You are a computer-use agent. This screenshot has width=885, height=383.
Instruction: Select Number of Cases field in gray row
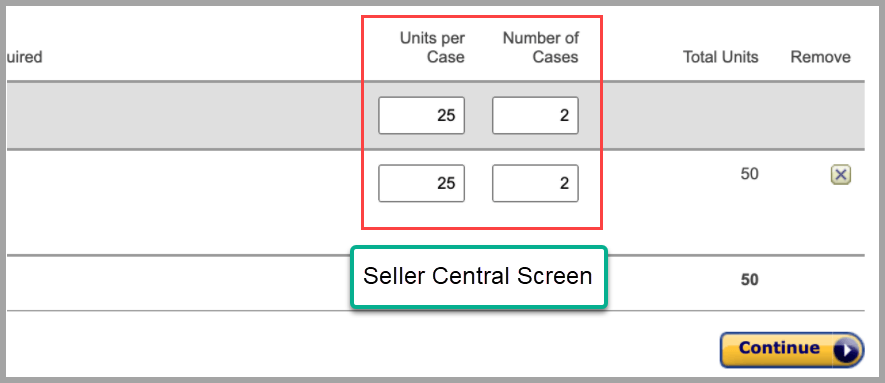tap(535, 116)
